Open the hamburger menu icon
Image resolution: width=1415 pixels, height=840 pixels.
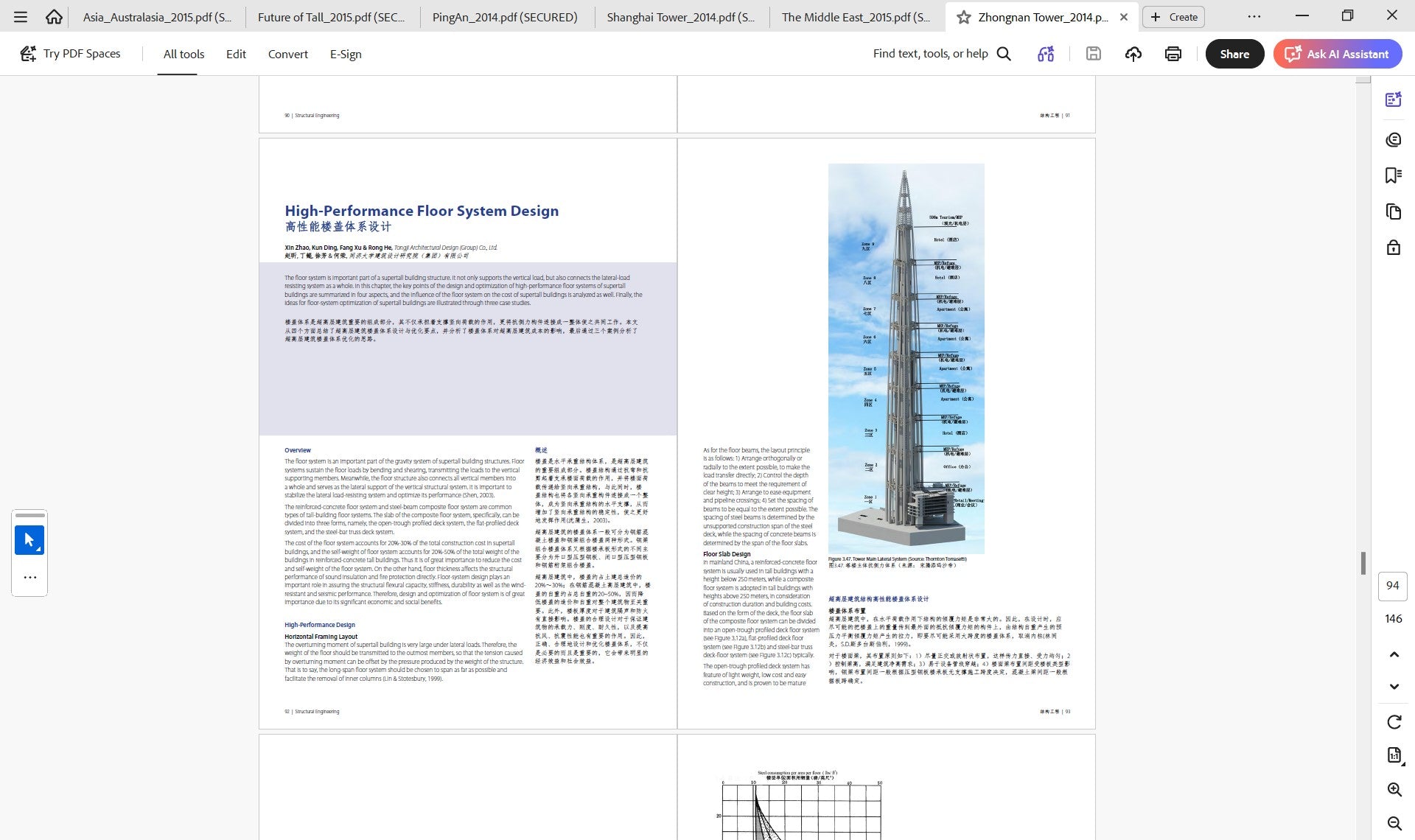pyautogui.click(x=21, y=16)
